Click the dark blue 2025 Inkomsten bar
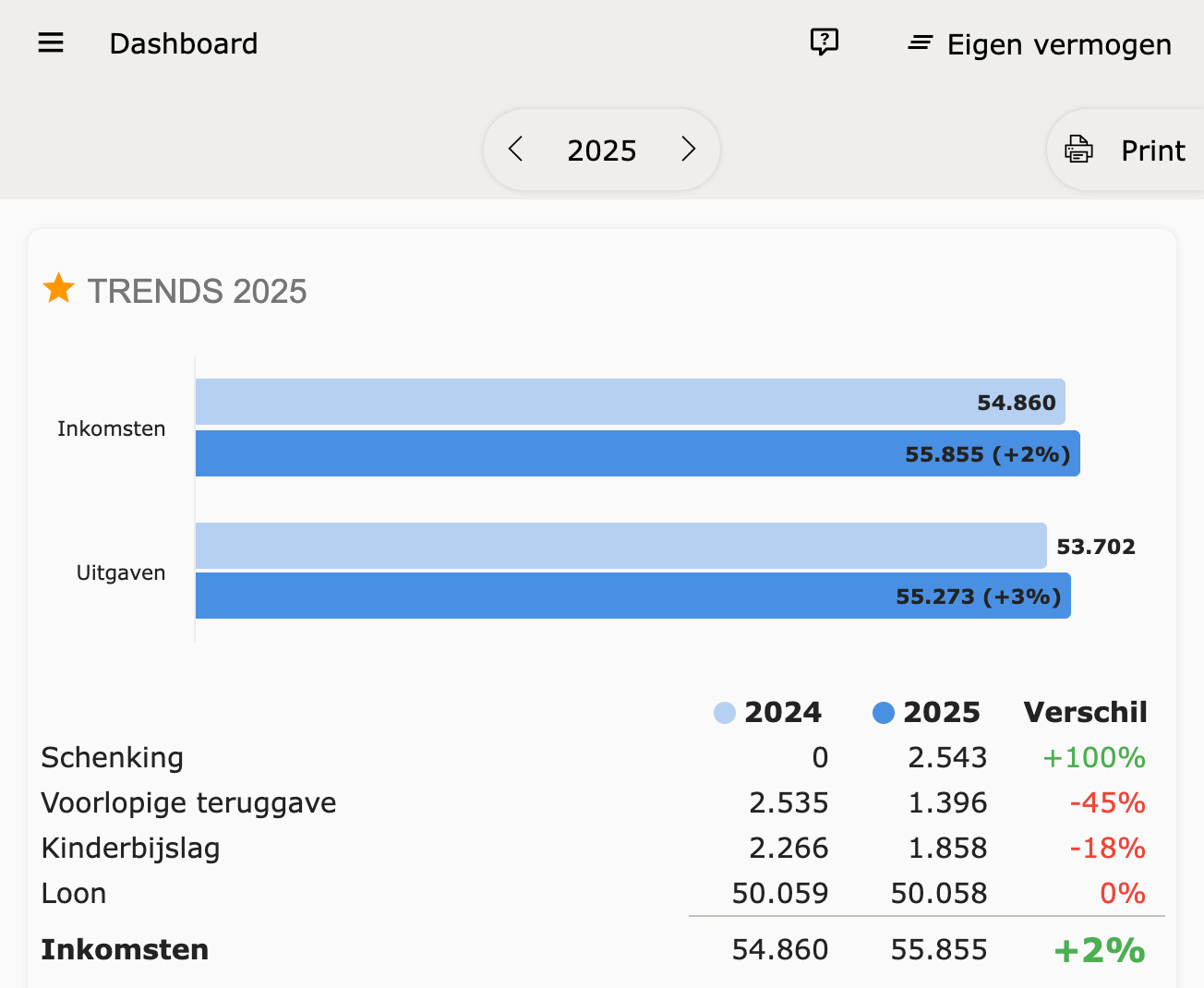Screen dimensions: 1204x988 pyautogui.click(x=637, y=453)
